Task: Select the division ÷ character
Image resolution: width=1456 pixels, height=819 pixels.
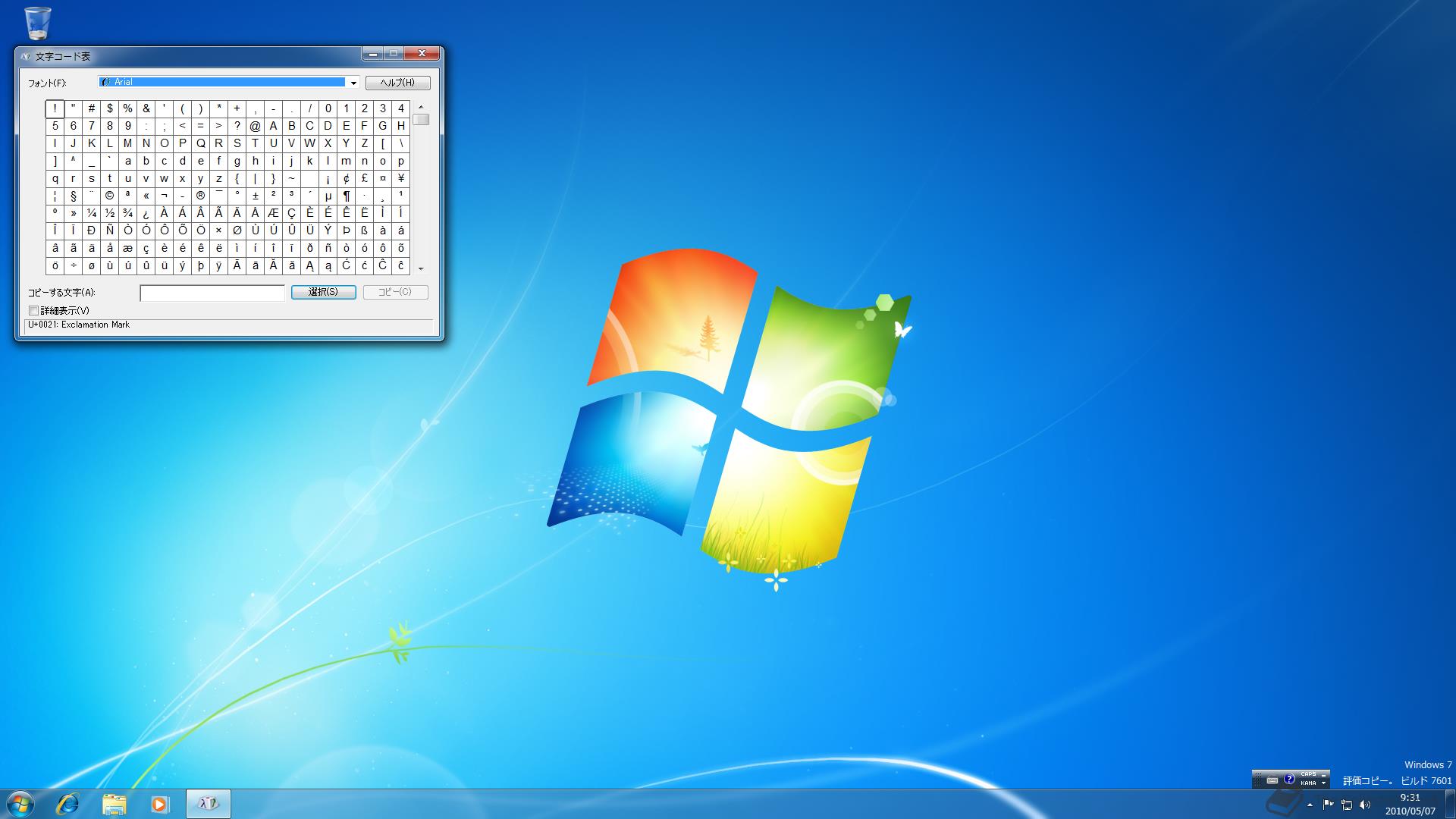Action: pos(74,265)
